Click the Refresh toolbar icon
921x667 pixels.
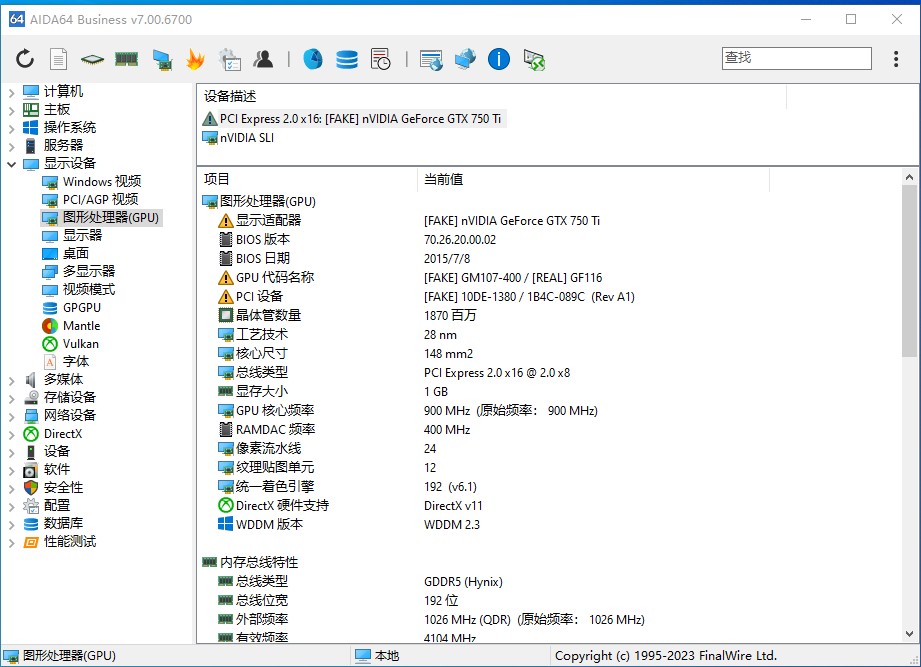pyautogui.click(x=25, y=59)
